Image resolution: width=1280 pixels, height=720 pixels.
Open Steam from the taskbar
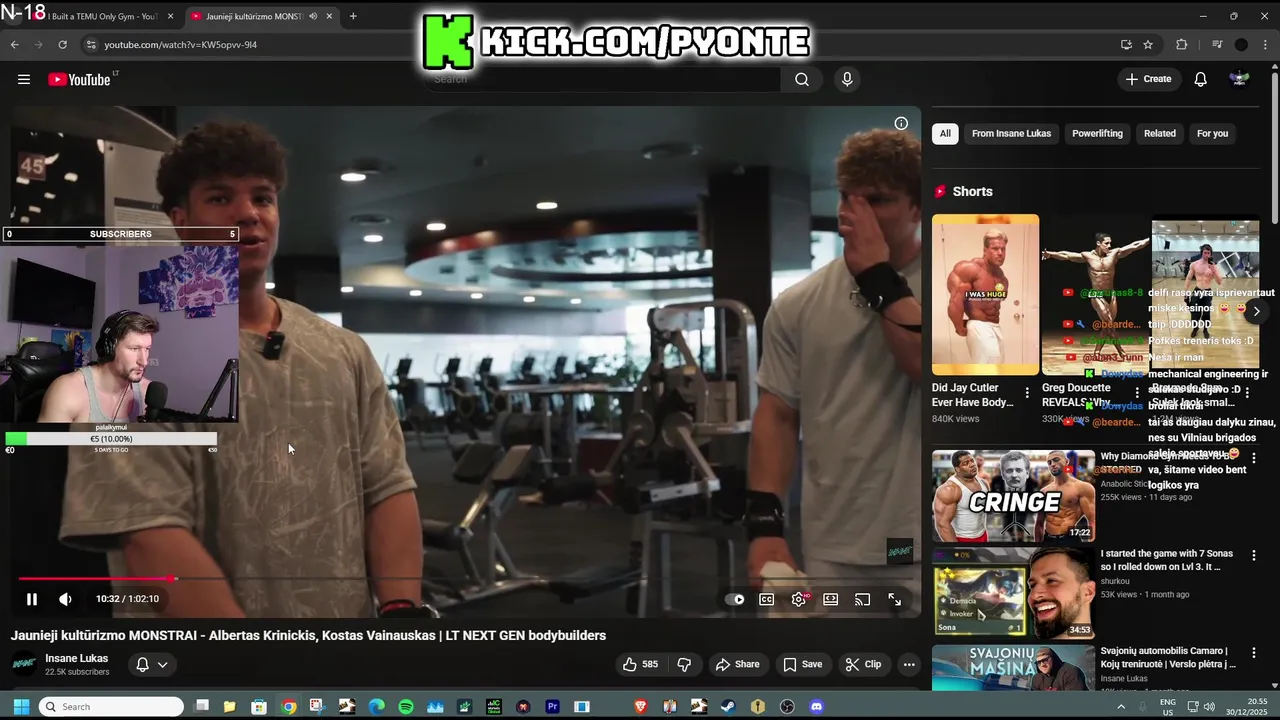[728, 707]
